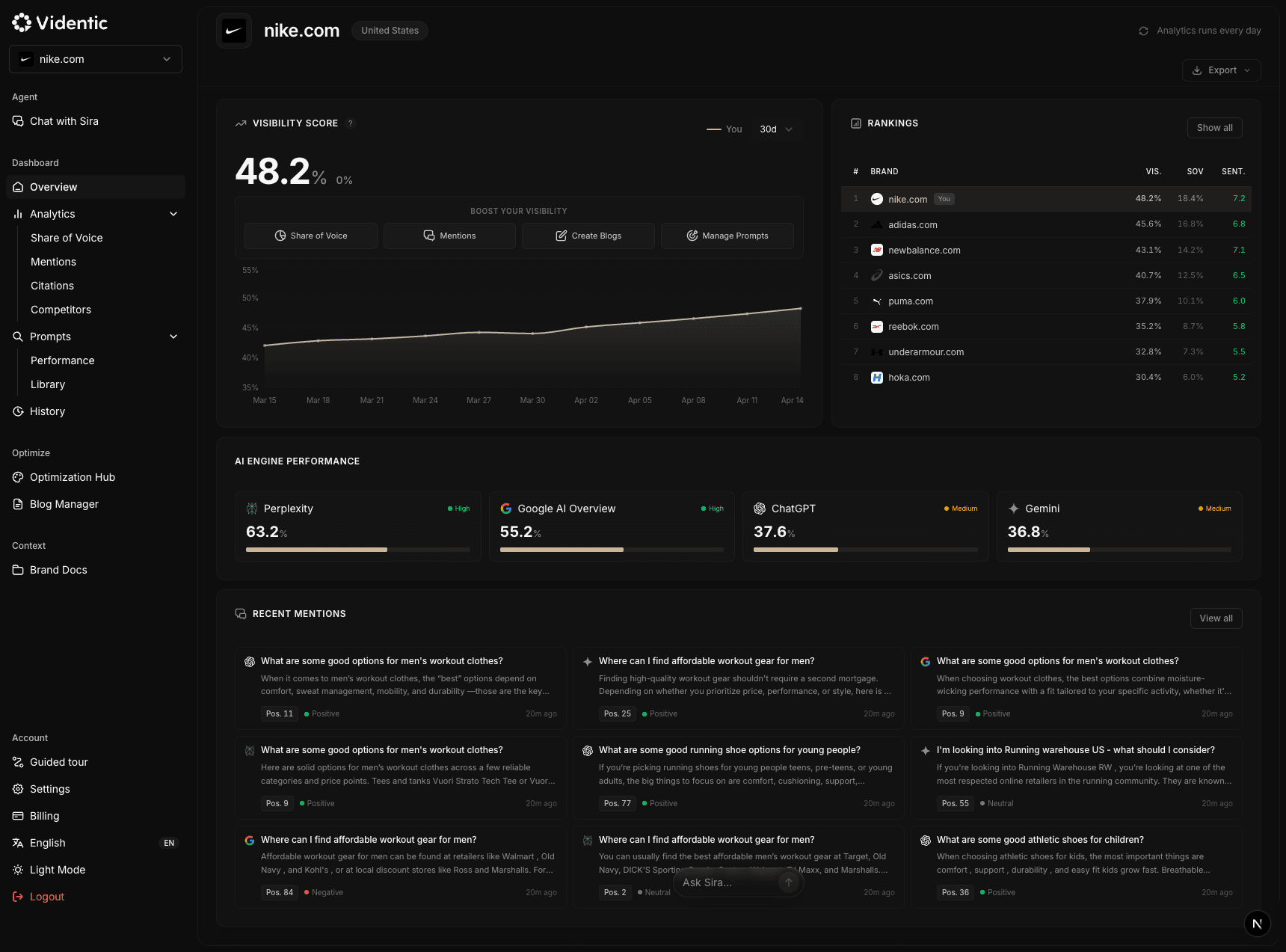Click the Google AI Overview progress bar
Image resolution: width=1286 pixels, height=952 pixels.
tap(612, 549)
